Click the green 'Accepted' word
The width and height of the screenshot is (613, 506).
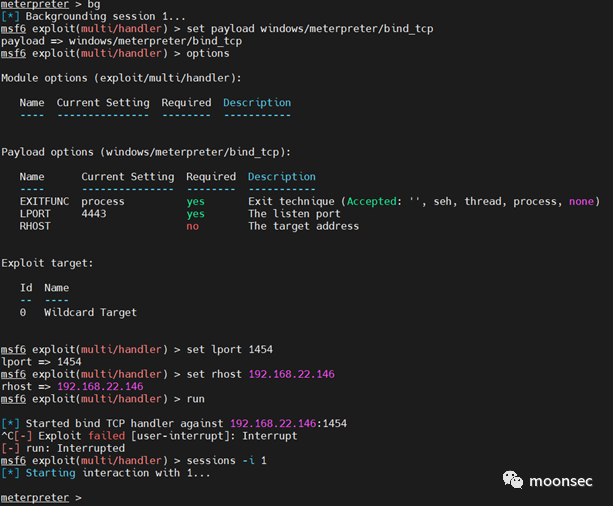(371, 201)
